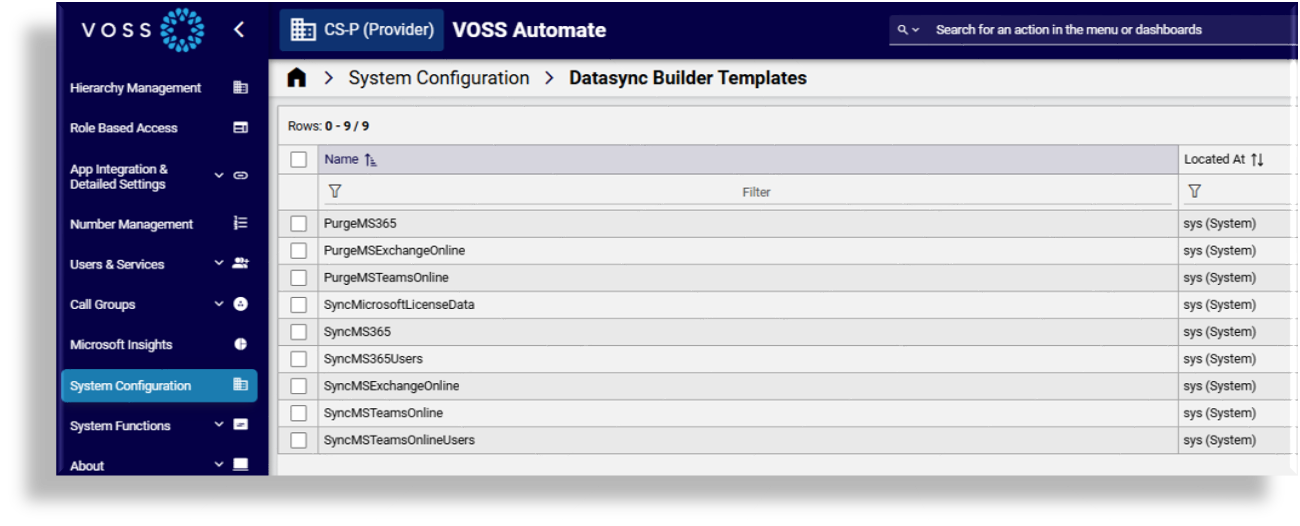Check the SyncMSTeamsOnline row checkbox
This screenshot has width=1300, height=526.
click(x=298, y=413)
